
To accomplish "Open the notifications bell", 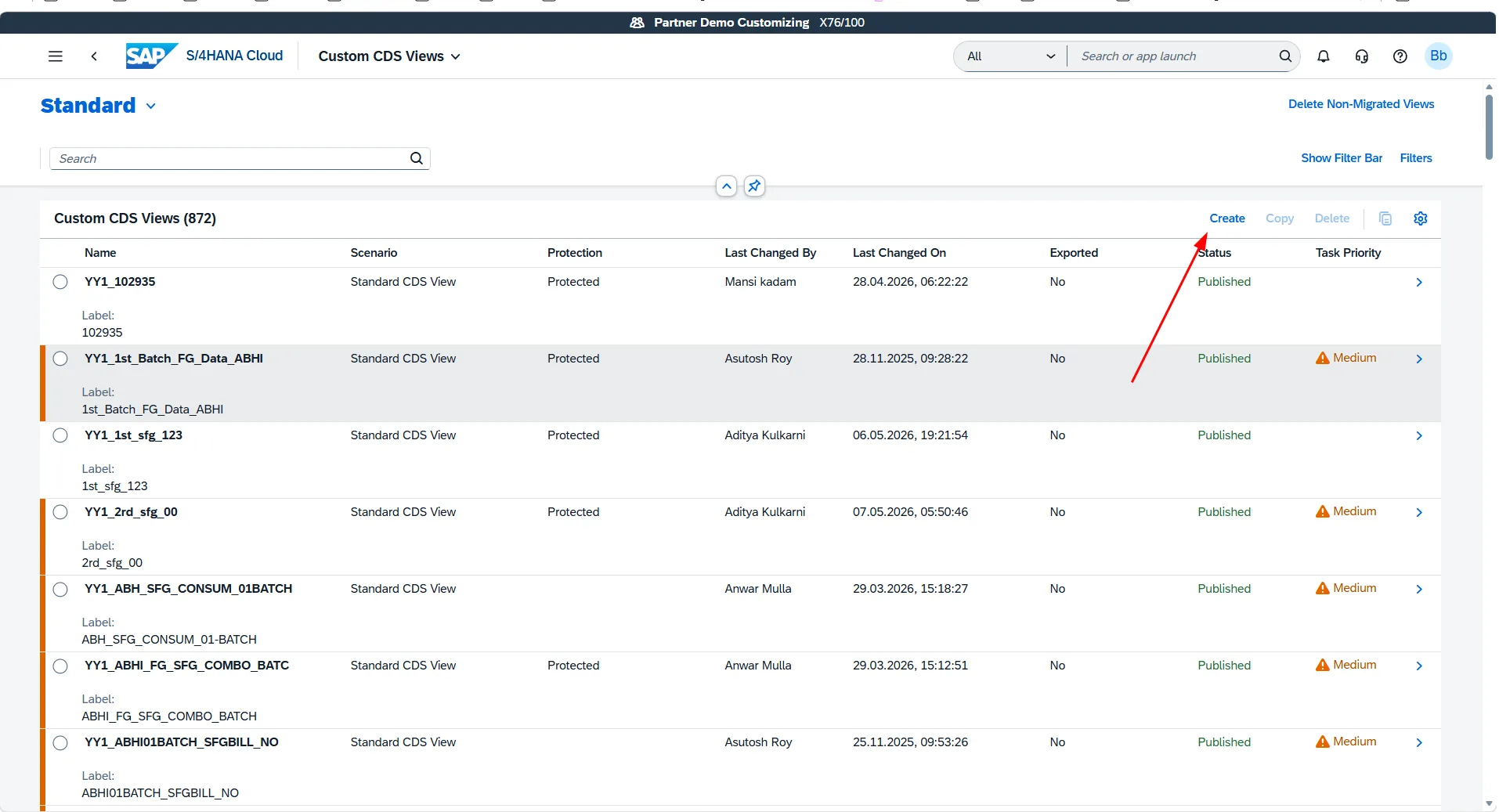I will click(1324, 56).
